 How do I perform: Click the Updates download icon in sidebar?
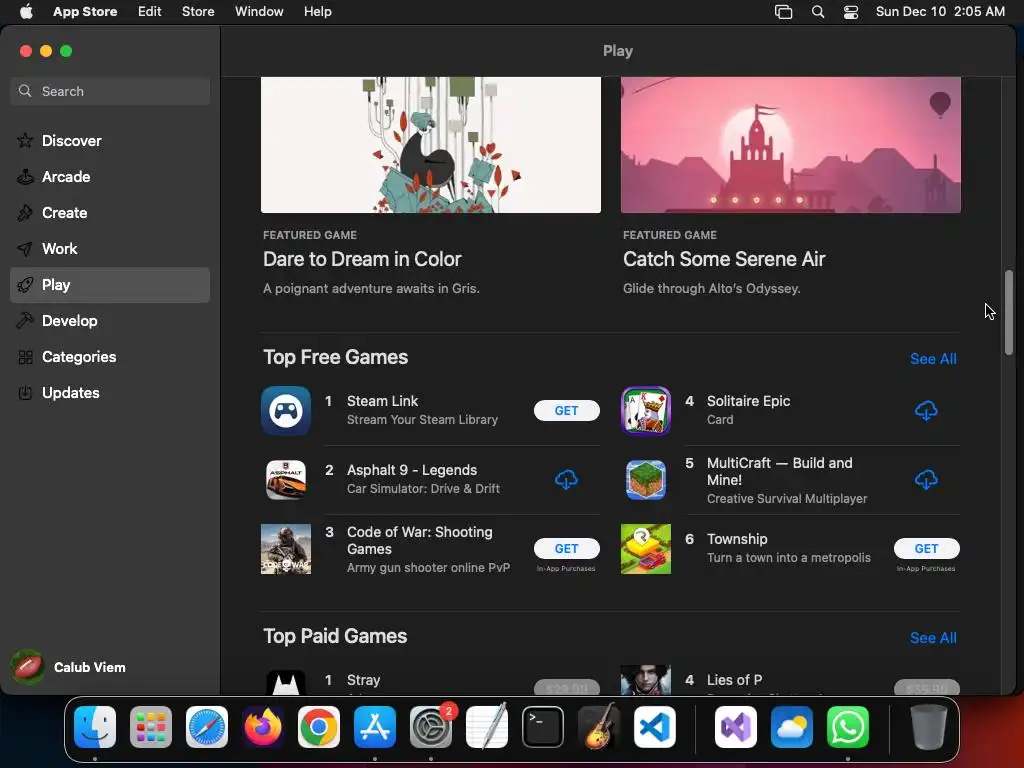tap(25, 392)
